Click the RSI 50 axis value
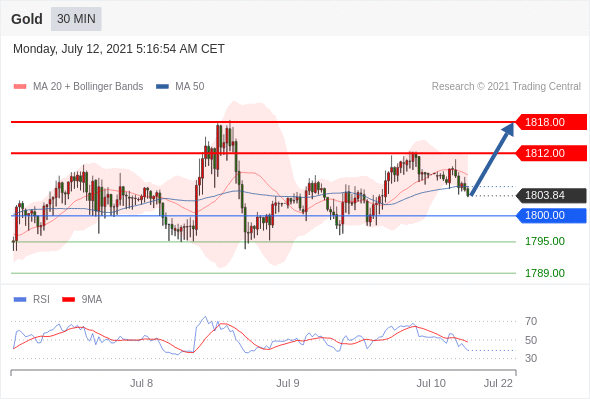590x400 pixels. coord(531,340)
